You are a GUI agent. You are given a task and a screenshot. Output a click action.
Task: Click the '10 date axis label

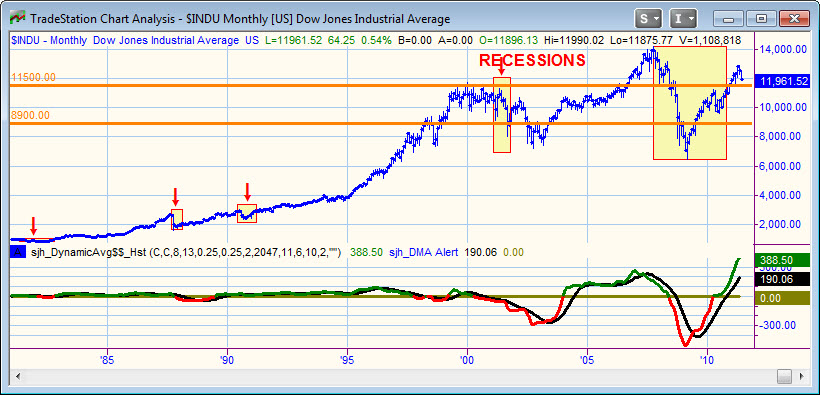click(x=707, y=360)
